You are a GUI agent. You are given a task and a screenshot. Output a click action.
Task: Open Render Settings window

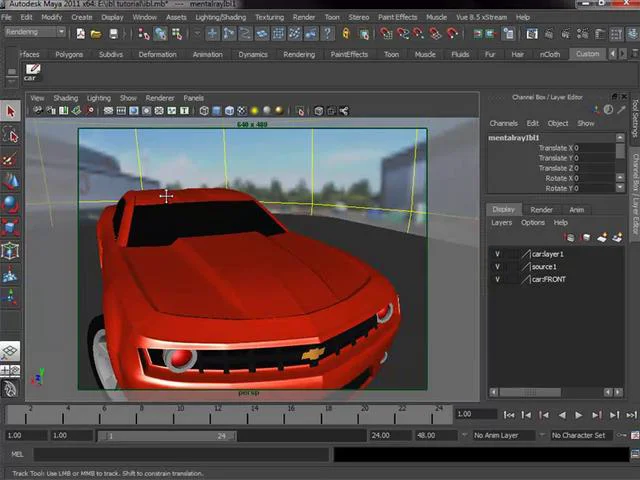[x=582, y=33]
